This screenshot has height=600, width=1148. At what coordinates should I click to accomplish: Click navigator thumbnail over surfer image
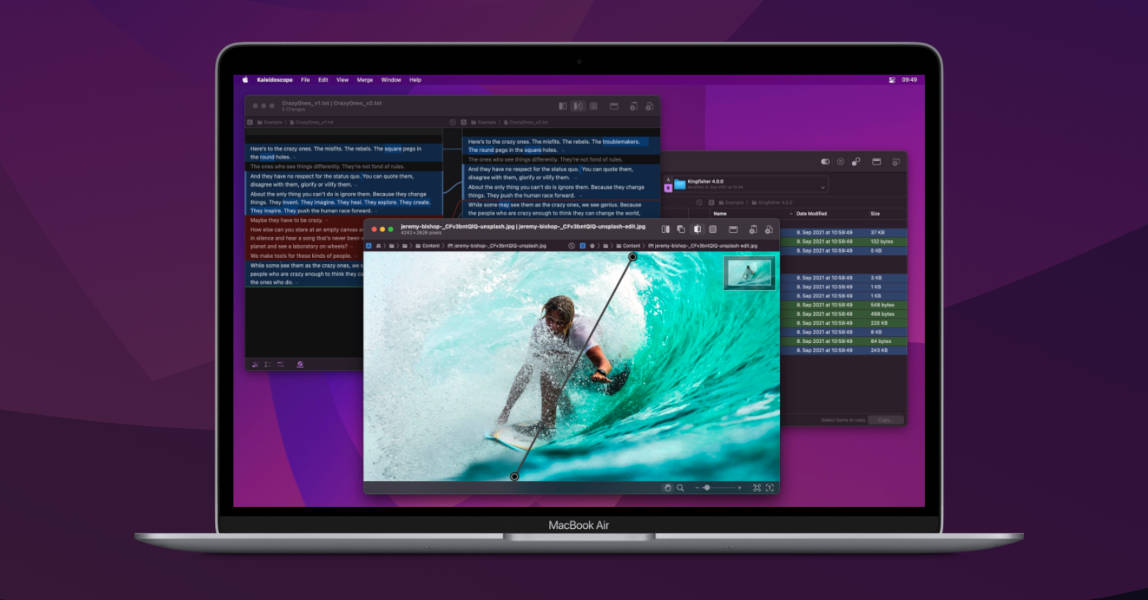click(749, 273)
